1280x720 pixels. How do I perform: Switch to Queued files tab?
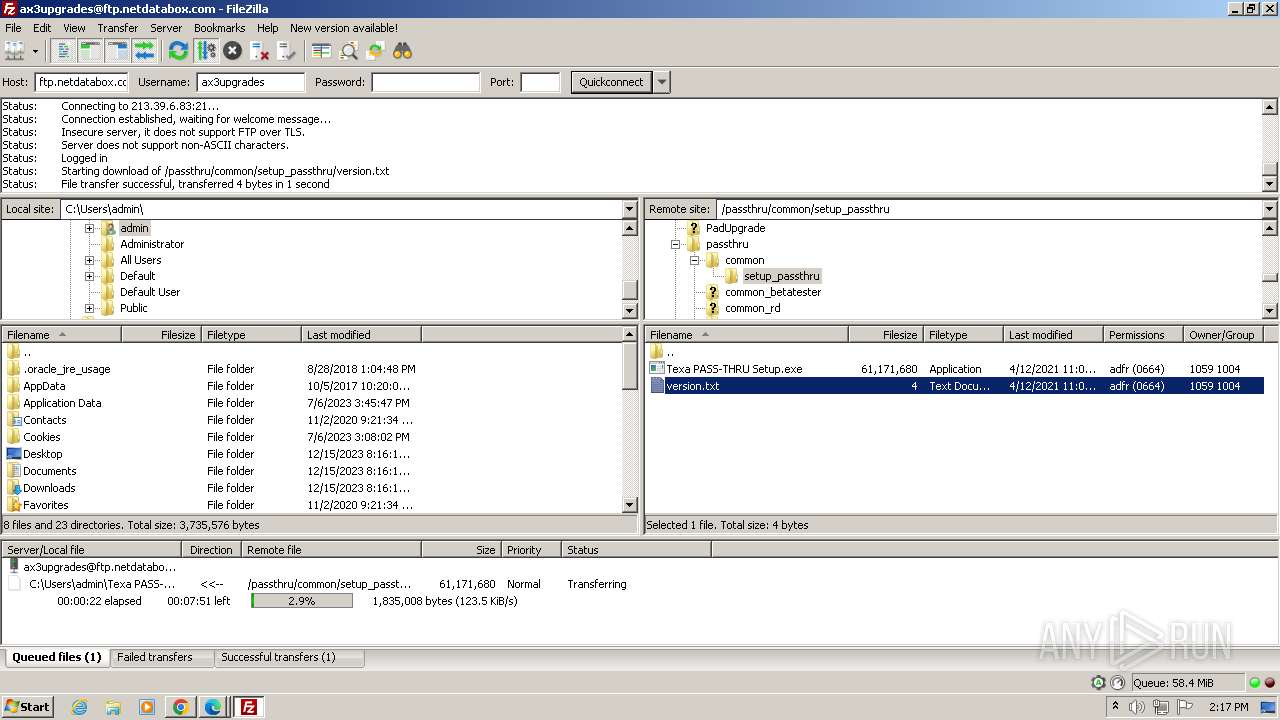click(x=56, y=657)
